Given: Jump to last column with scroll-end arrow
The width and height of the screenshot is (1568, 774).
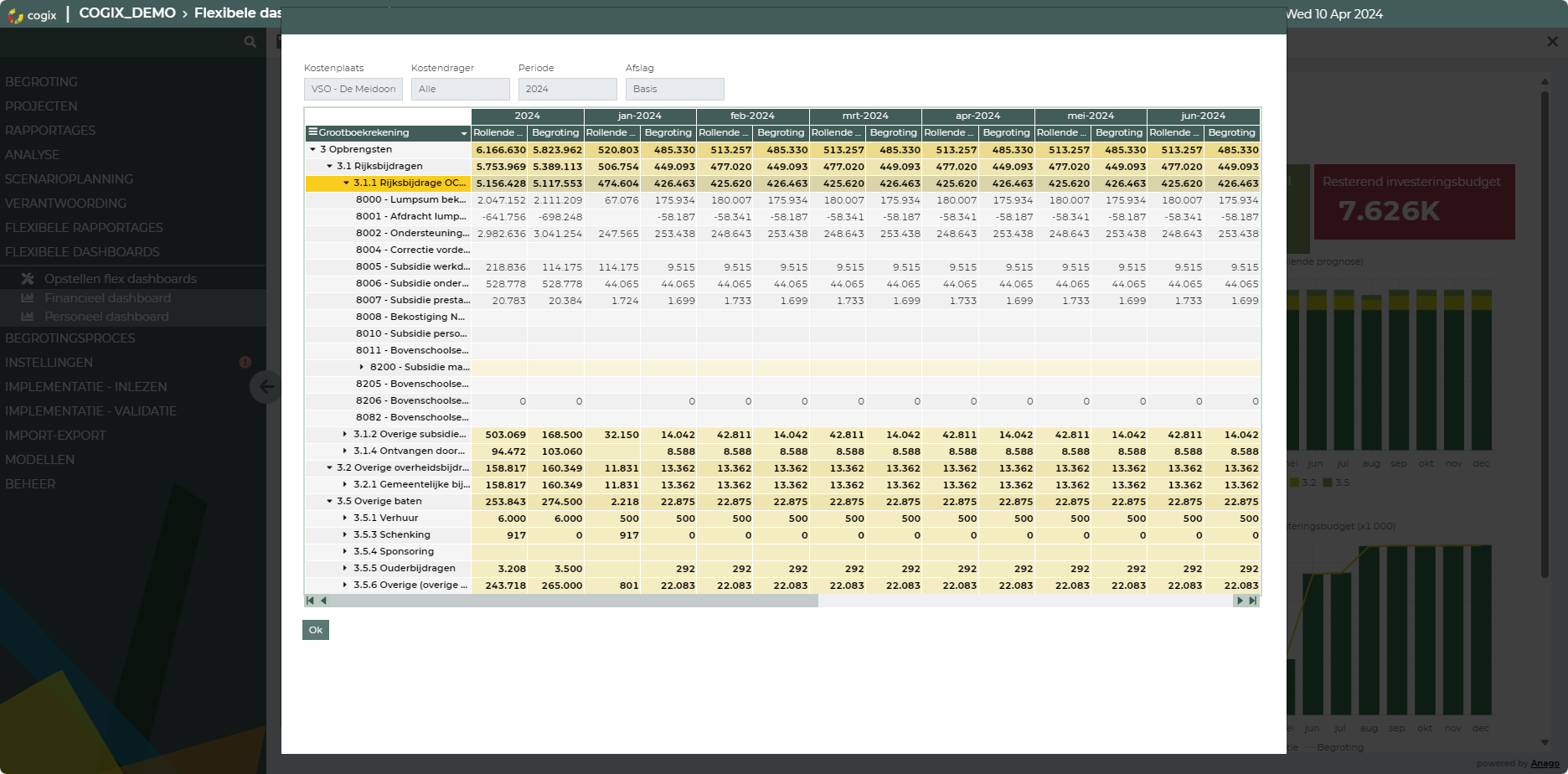Looking at the screenshot, I should pos(1253,601).
